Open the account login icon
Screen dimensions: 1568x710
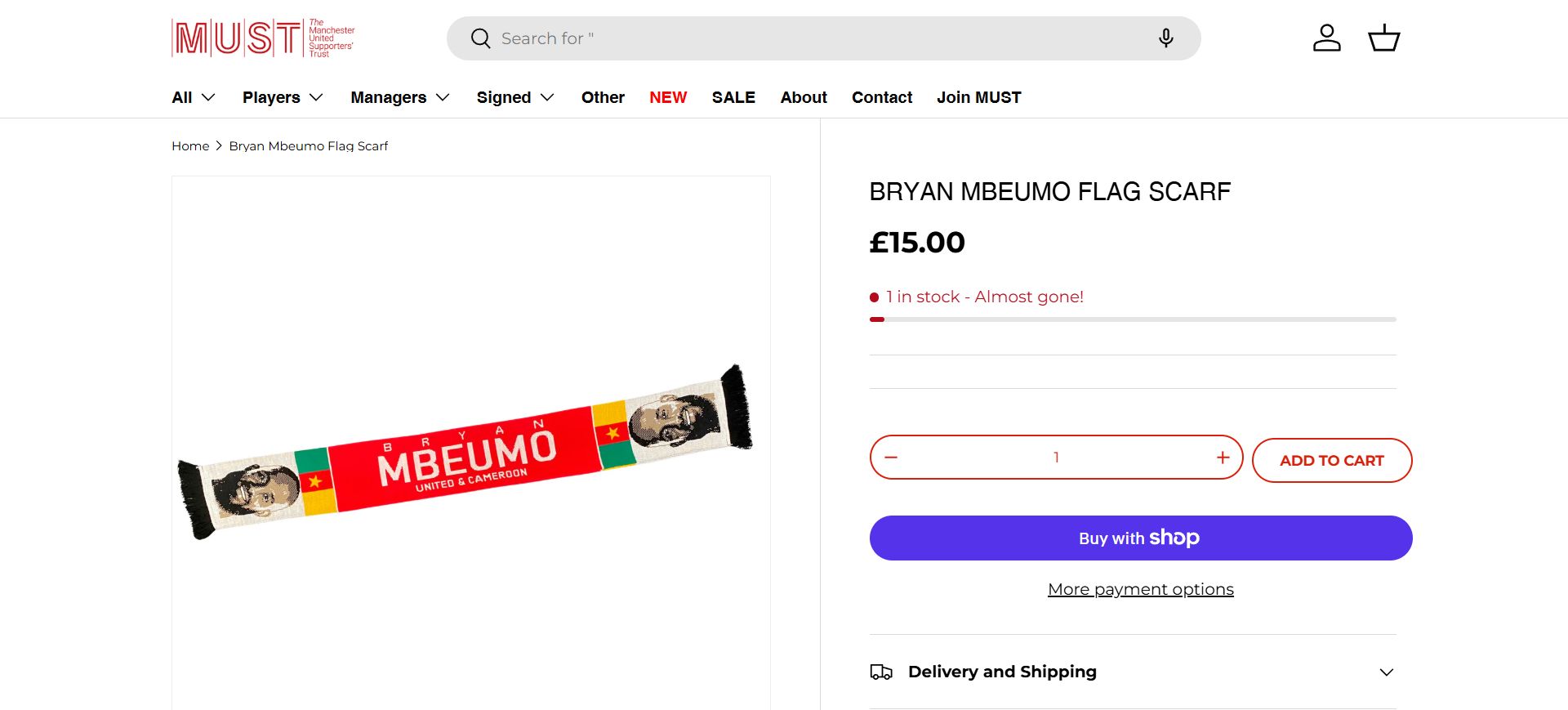click(1326, 38)
